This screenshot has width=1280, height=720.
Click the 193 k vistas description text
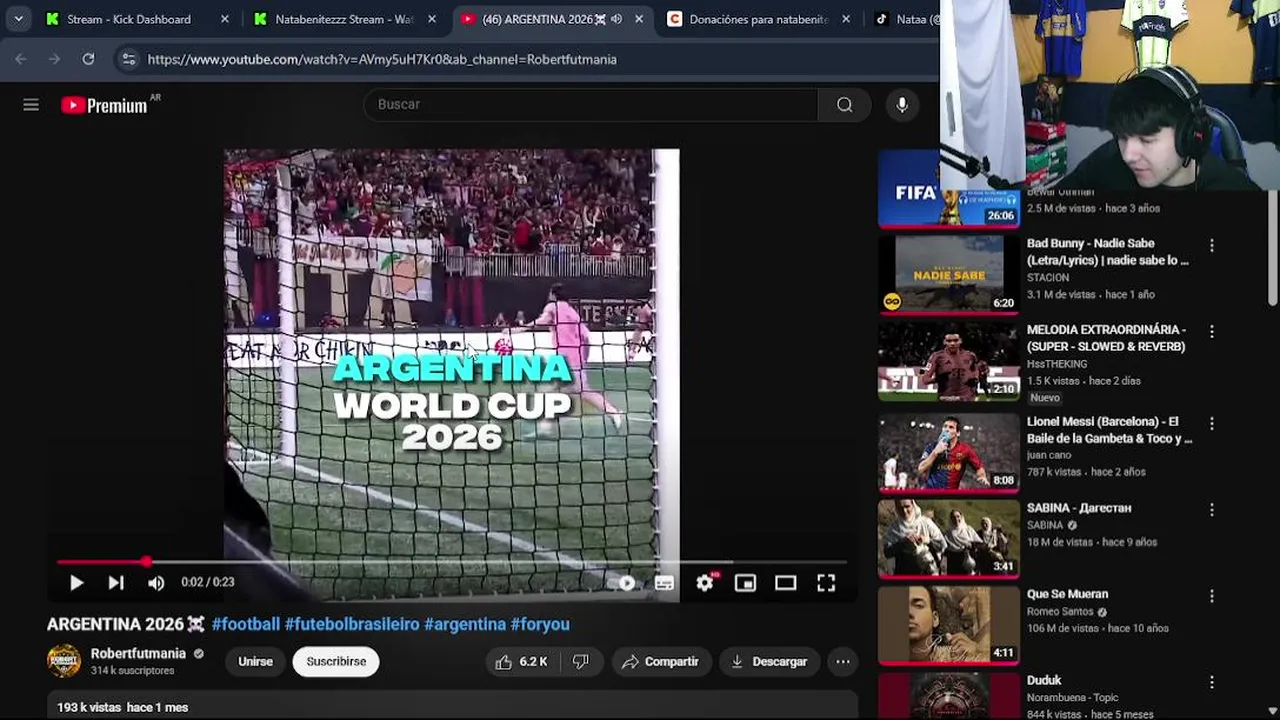pyautogui.click(x=122, y=707)
